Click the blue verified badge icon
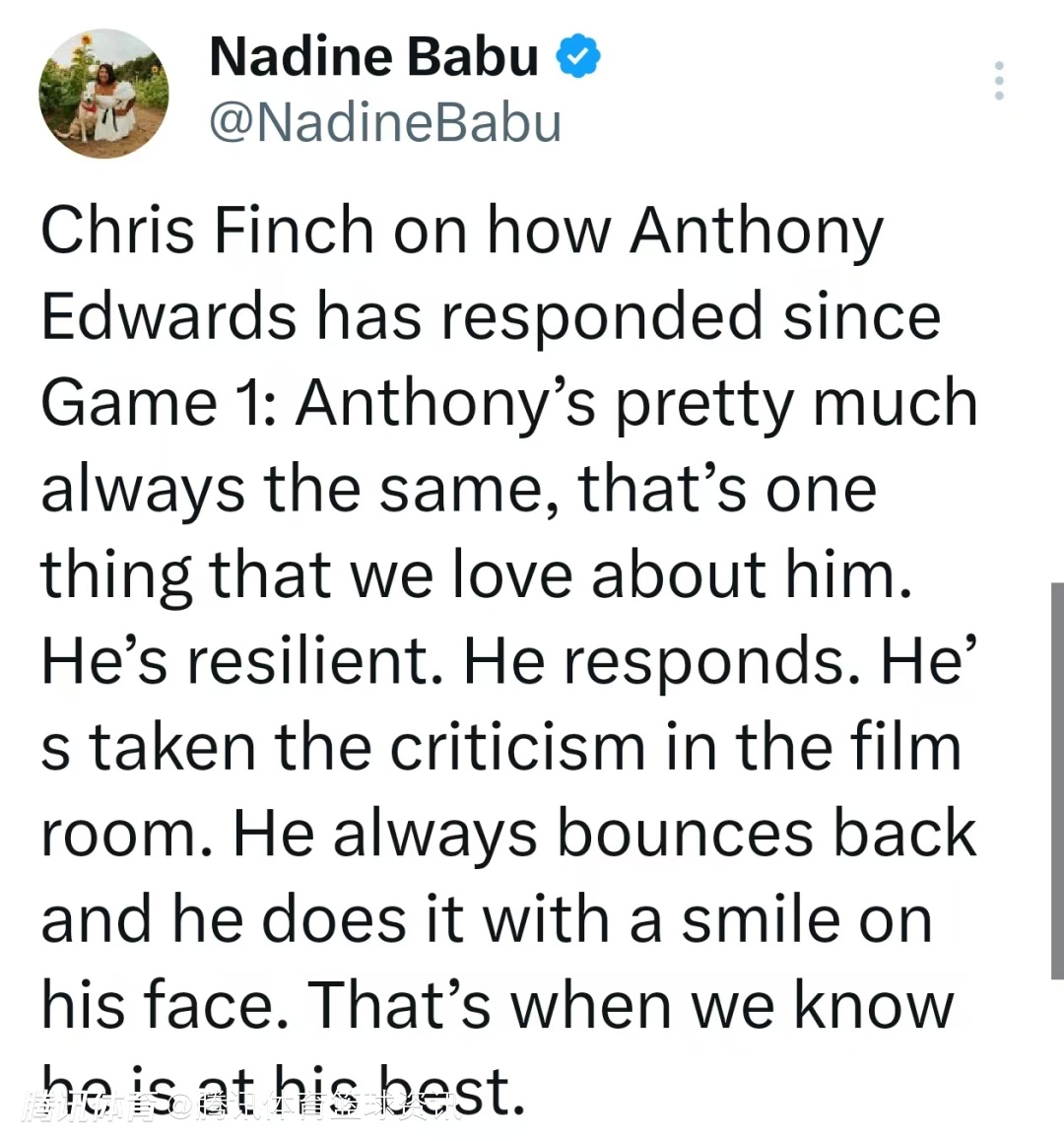The width and height of the screenshot is (1064, 1141). tap(578, 55)
